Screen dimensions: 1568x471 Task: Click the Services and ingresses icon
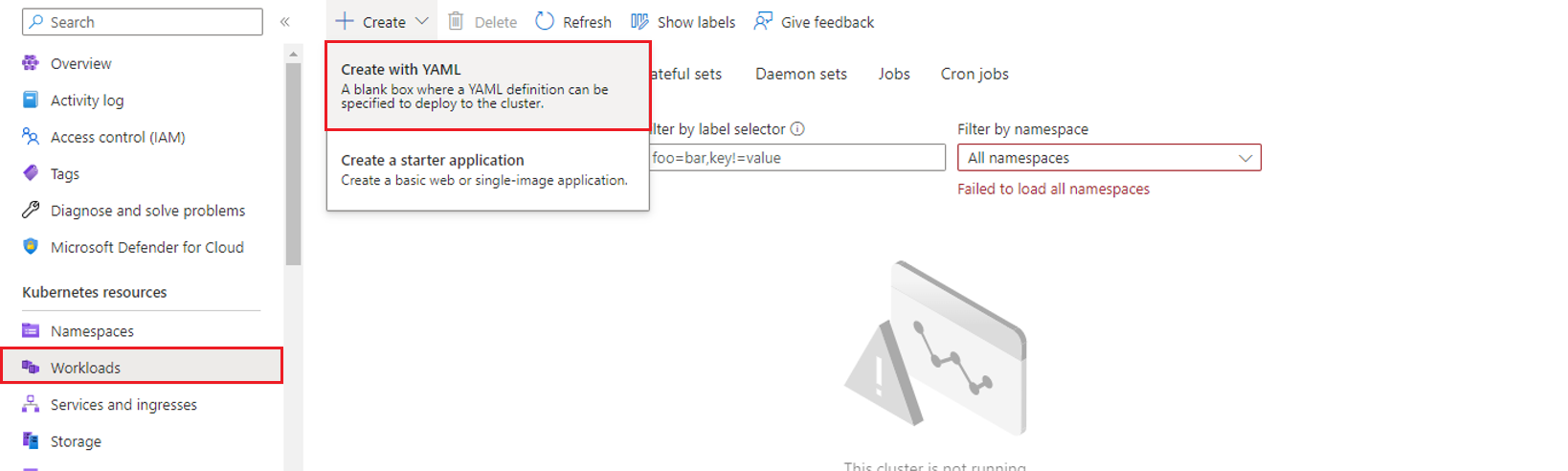coord(31,404)
